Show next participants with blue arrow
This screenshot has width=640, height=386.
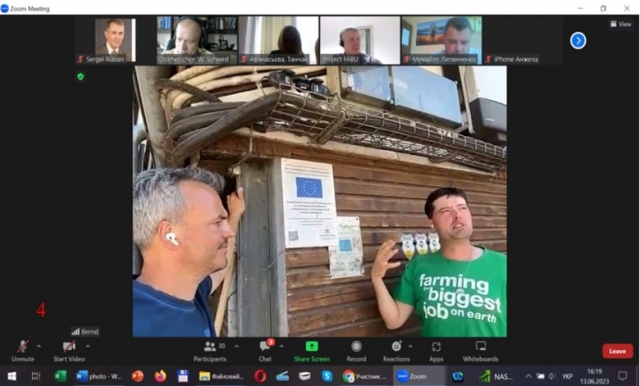pos(578,40)
